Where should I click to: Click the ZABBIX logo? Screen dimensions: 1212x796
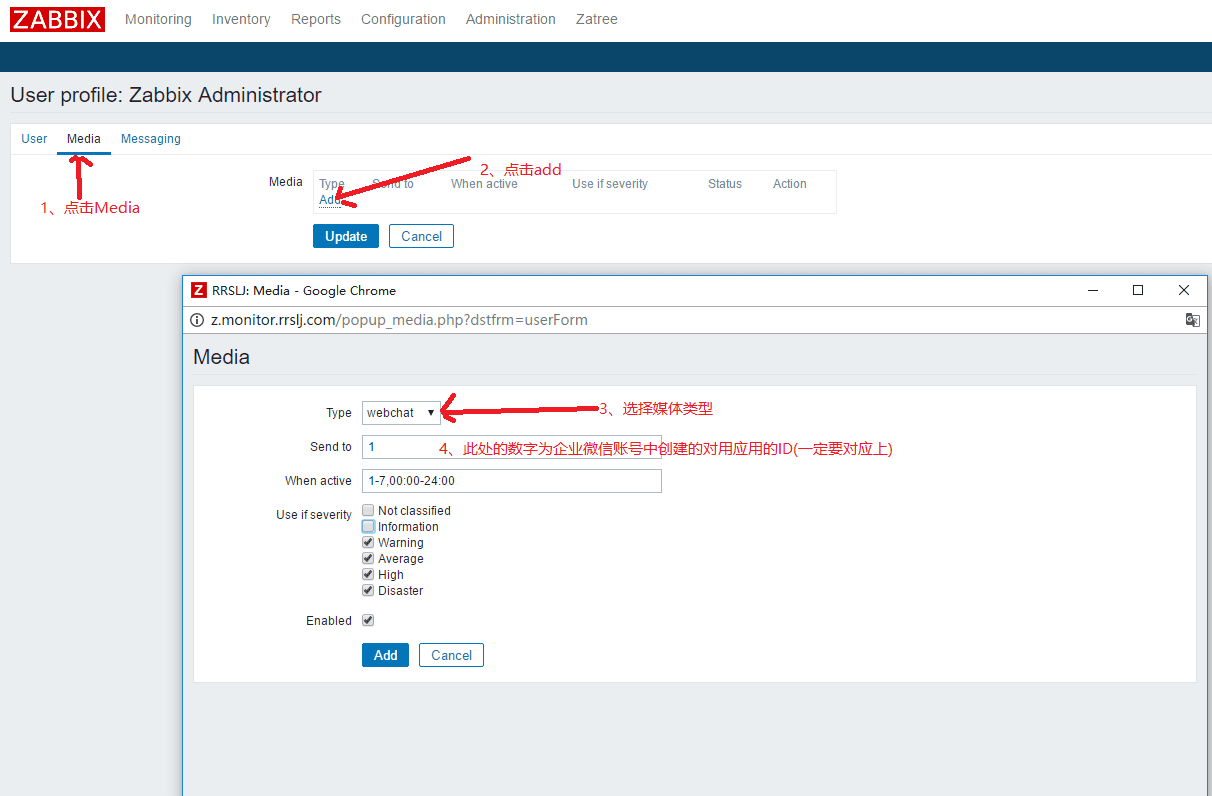pyautogui.click(x=57, y=19)
